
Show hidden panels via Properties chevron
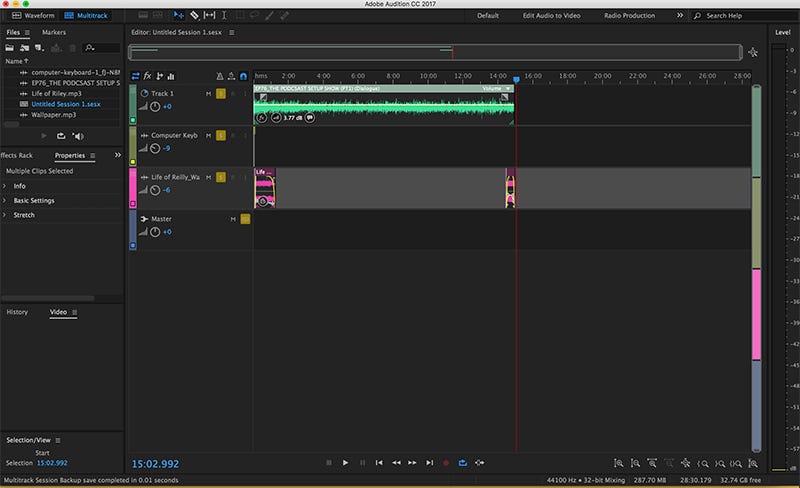click(118, 155)
